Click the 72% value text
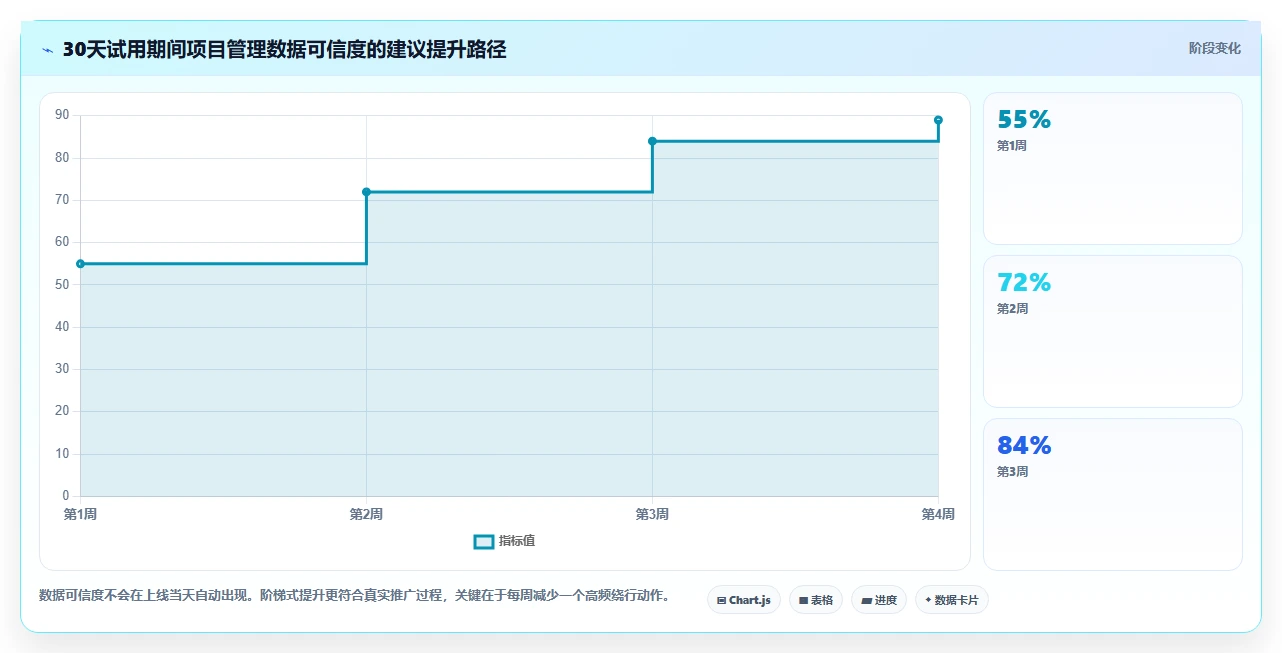 tap(1024, 283)
